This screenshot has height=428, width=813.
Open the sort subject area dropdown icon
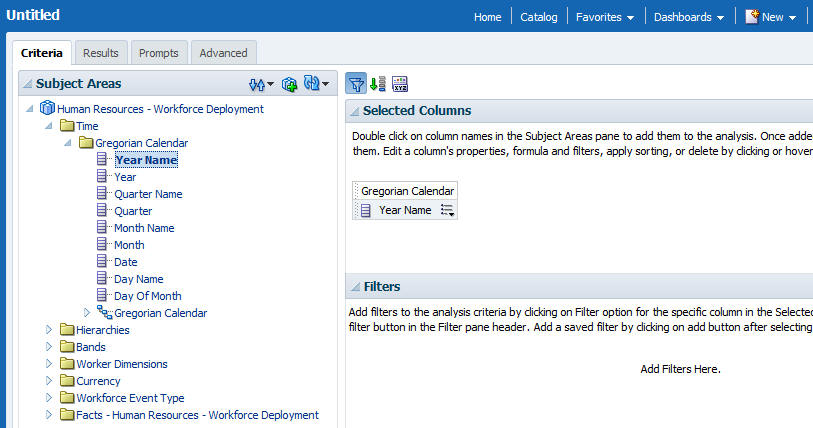click(x=261, y=84)
